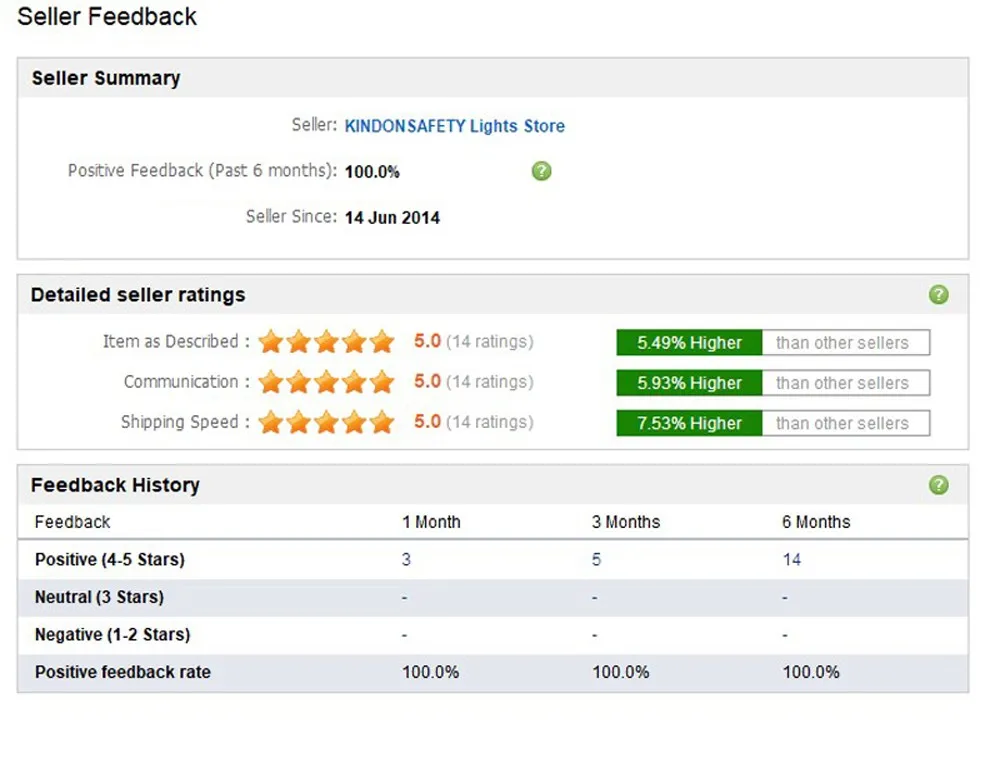Click the 7.53% Higher green badge
The height and width of the screenshot is (778, 1000).
coord(689,423)
